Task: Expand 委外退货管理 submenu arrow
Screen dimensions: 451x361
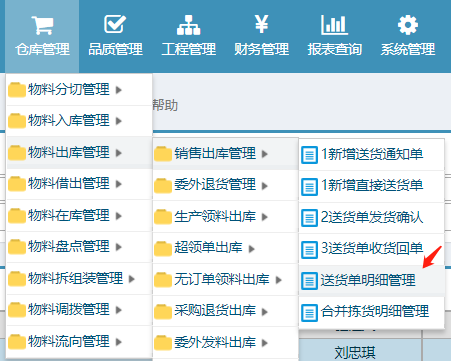Action: tap(265, 186)
